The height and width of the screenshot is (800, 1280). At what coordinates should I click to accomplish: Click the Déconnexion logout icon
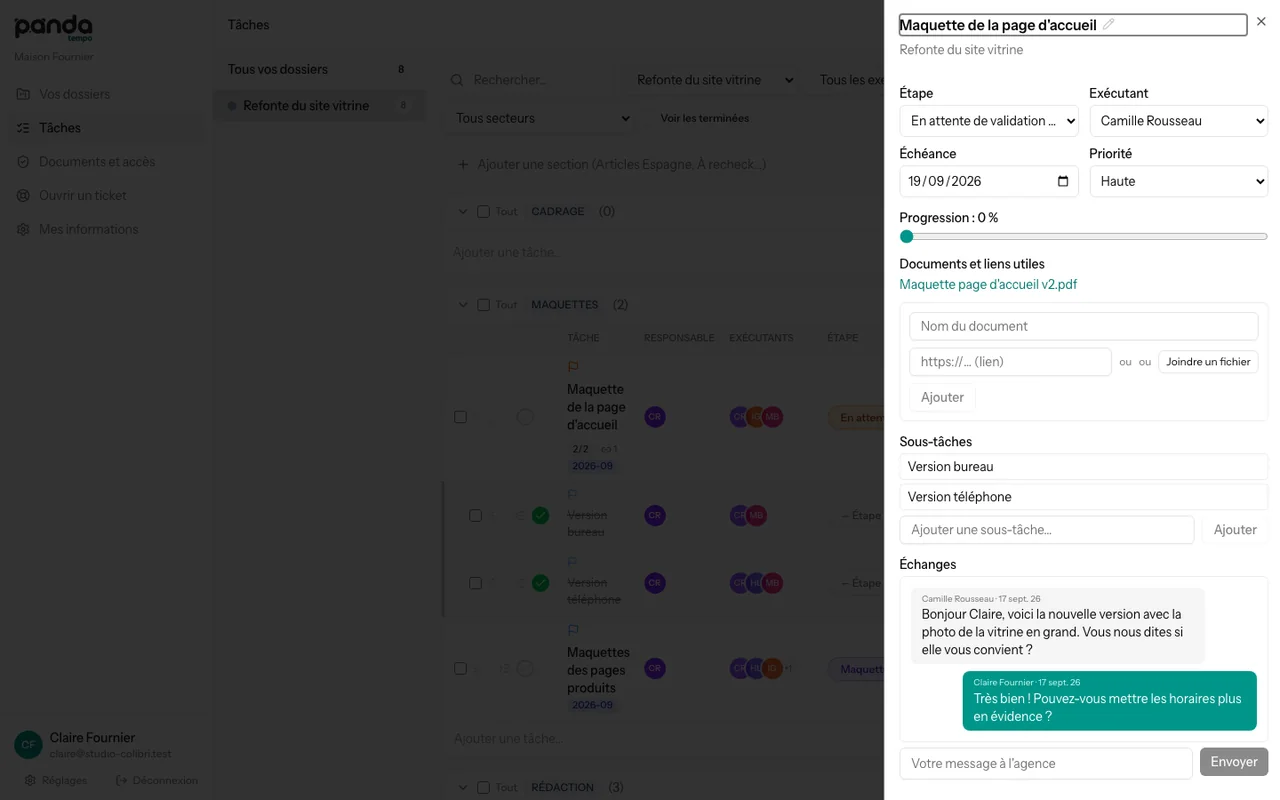[x=121, y=780]
